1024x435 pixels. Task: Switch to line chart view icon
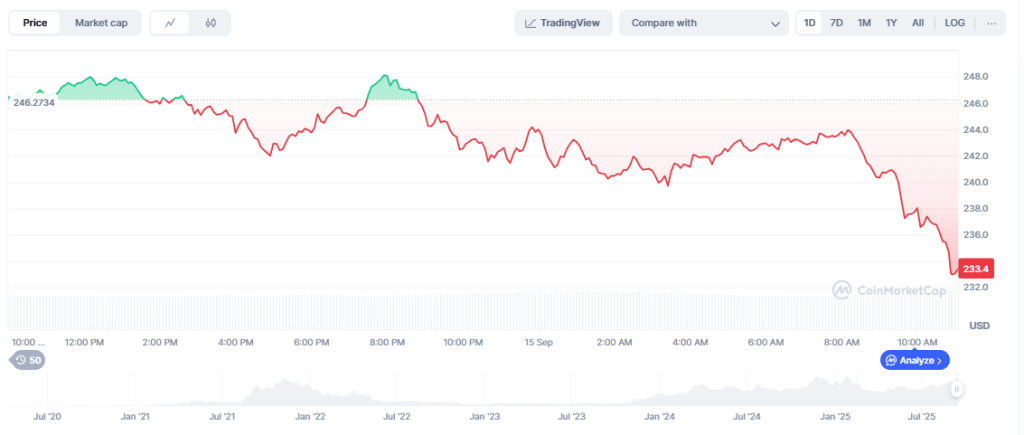[x=170, y=23]
